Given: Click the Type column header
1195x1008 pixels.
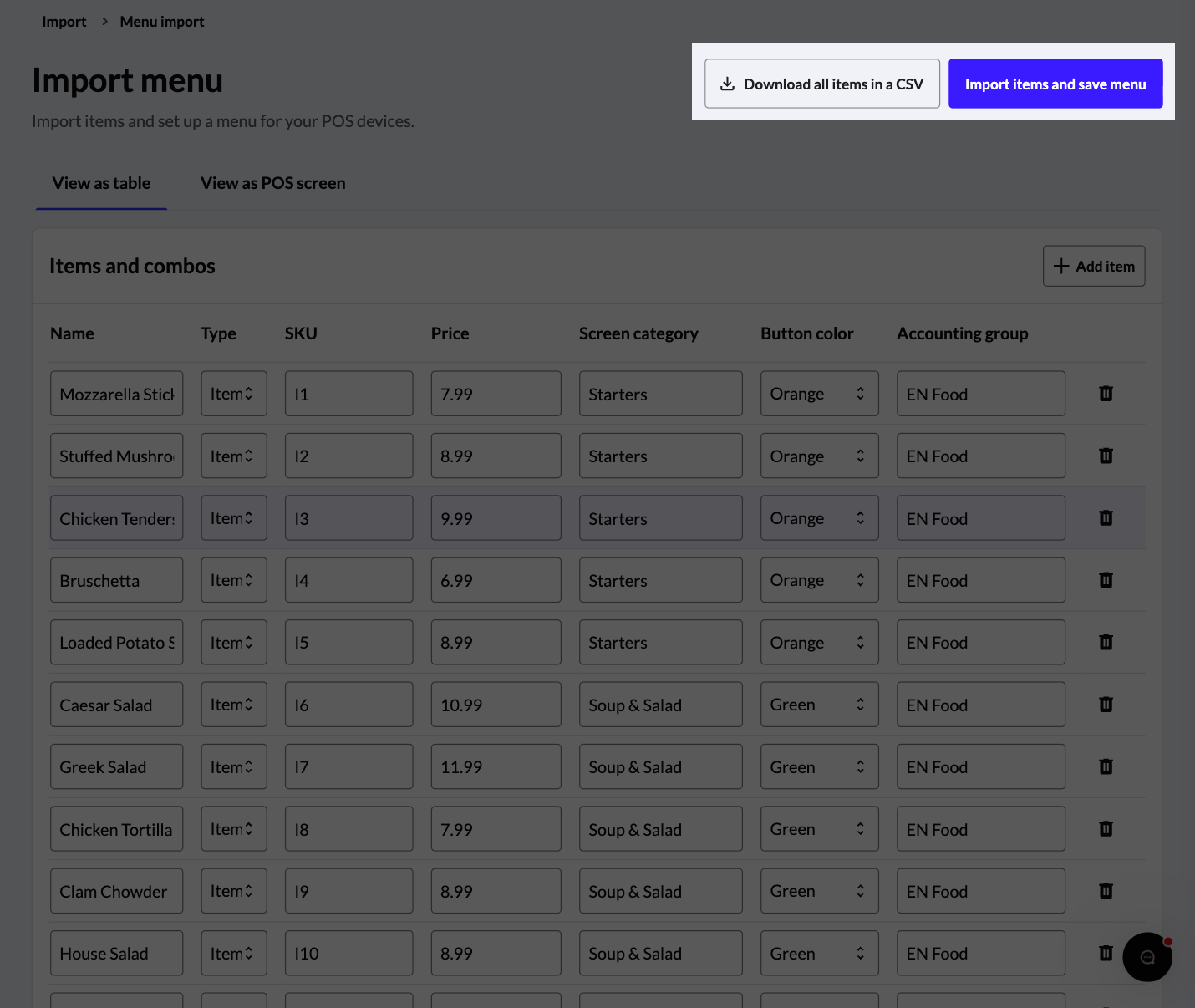Looking at the screenshot, I should [219, 333].
